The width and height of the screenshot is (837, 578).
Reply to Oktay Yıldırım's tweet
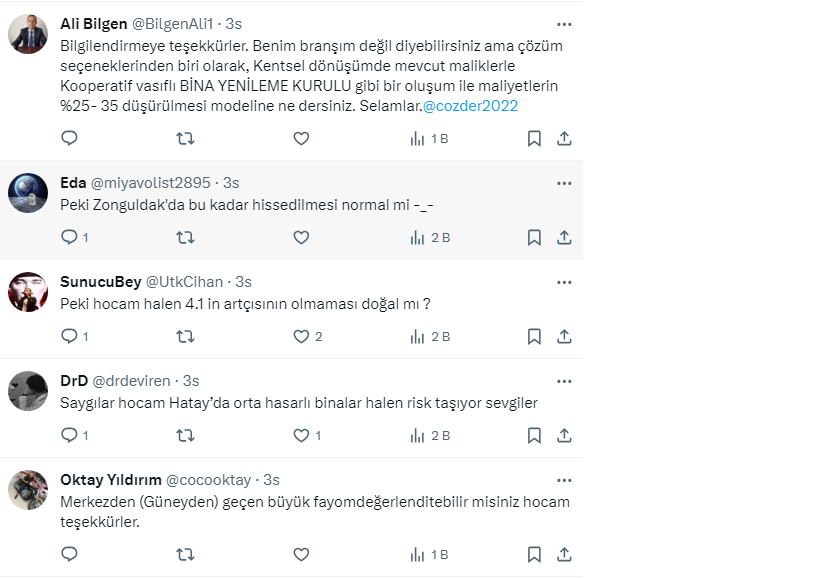69,554
